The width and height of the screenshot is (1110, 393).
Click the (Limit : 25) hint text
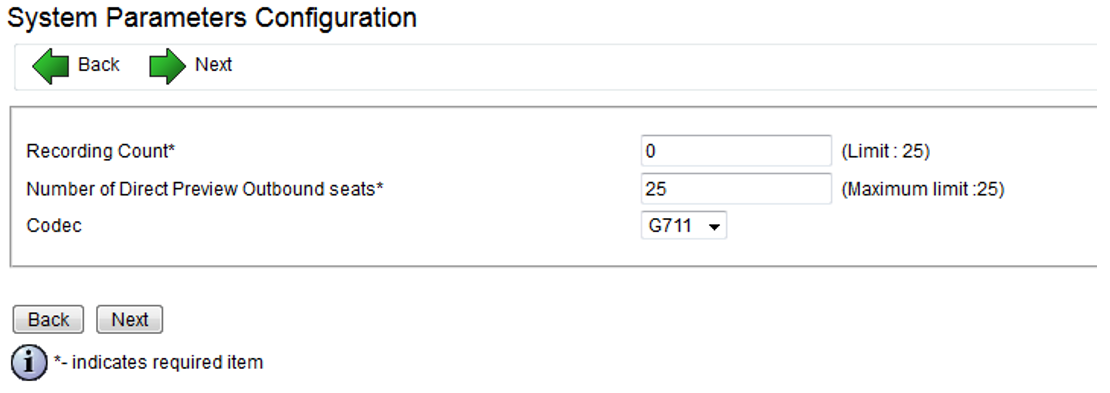(x=885, y=152)
